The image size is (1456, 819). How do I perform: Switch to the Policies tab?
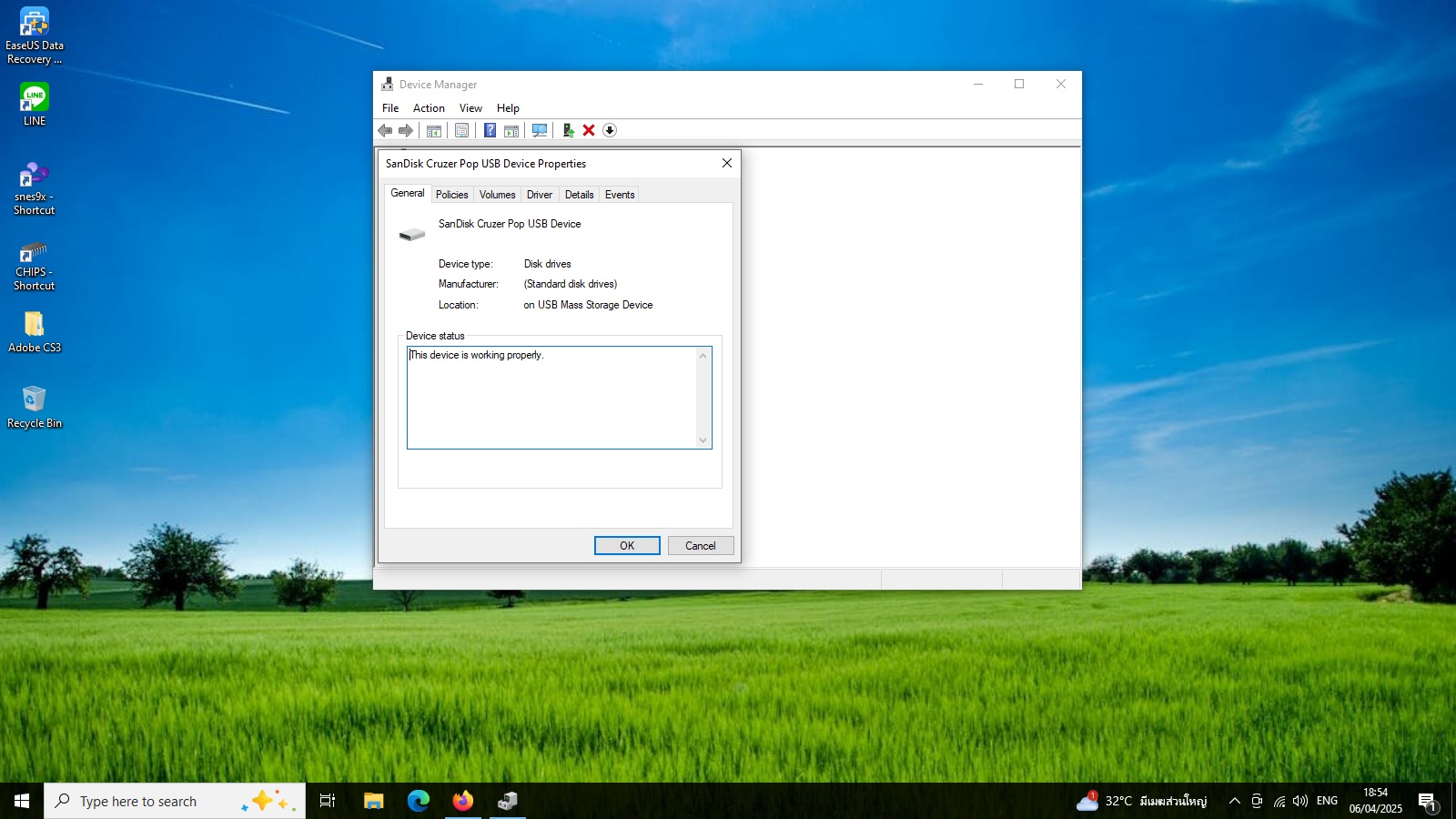click(x=451, y=195)
